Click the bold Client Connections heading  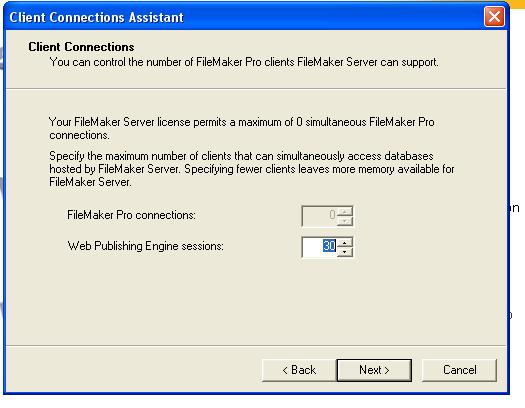[81, 47]
